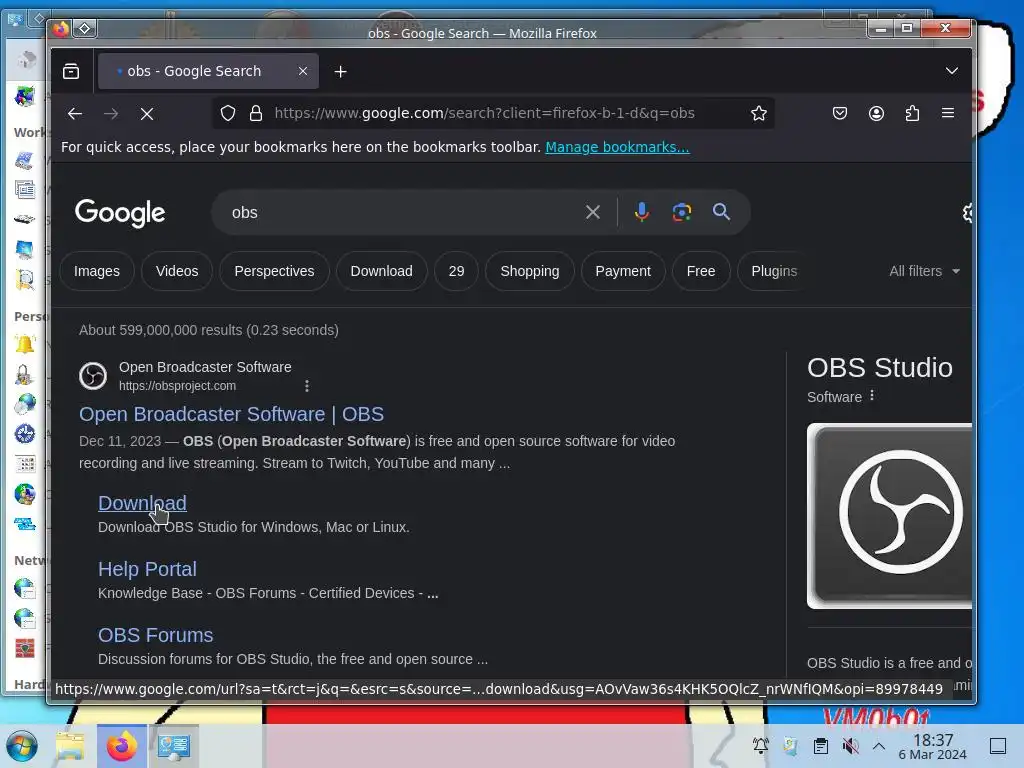Click the Google search magnifier button

(721, 212)
